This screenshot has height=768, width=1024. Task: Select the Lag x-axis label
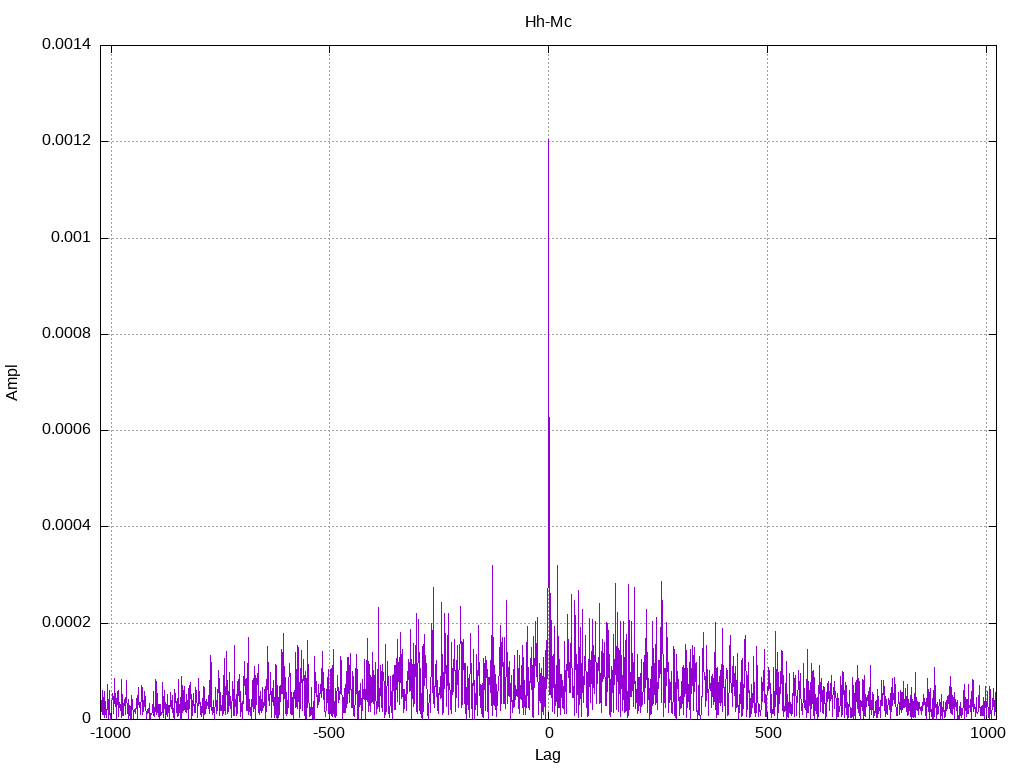click(548, 755)
